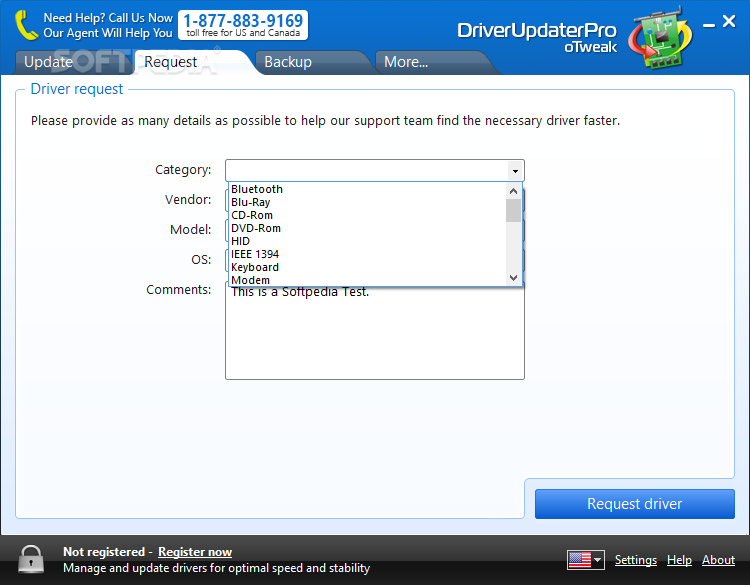This screenshot has width=750, height=585.
Task: Select Keyboard category option
Action: (368, 267)
